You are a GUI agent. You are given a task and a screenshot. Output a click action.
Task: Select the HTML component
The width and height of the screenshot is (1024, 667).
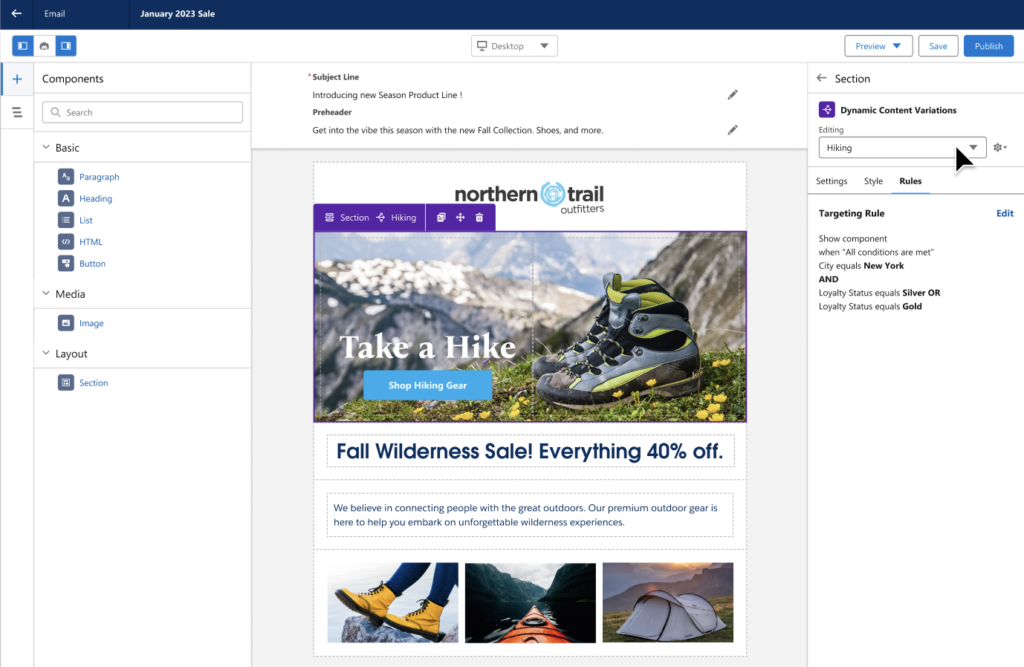pyautogui.click(x=90, y=242)
